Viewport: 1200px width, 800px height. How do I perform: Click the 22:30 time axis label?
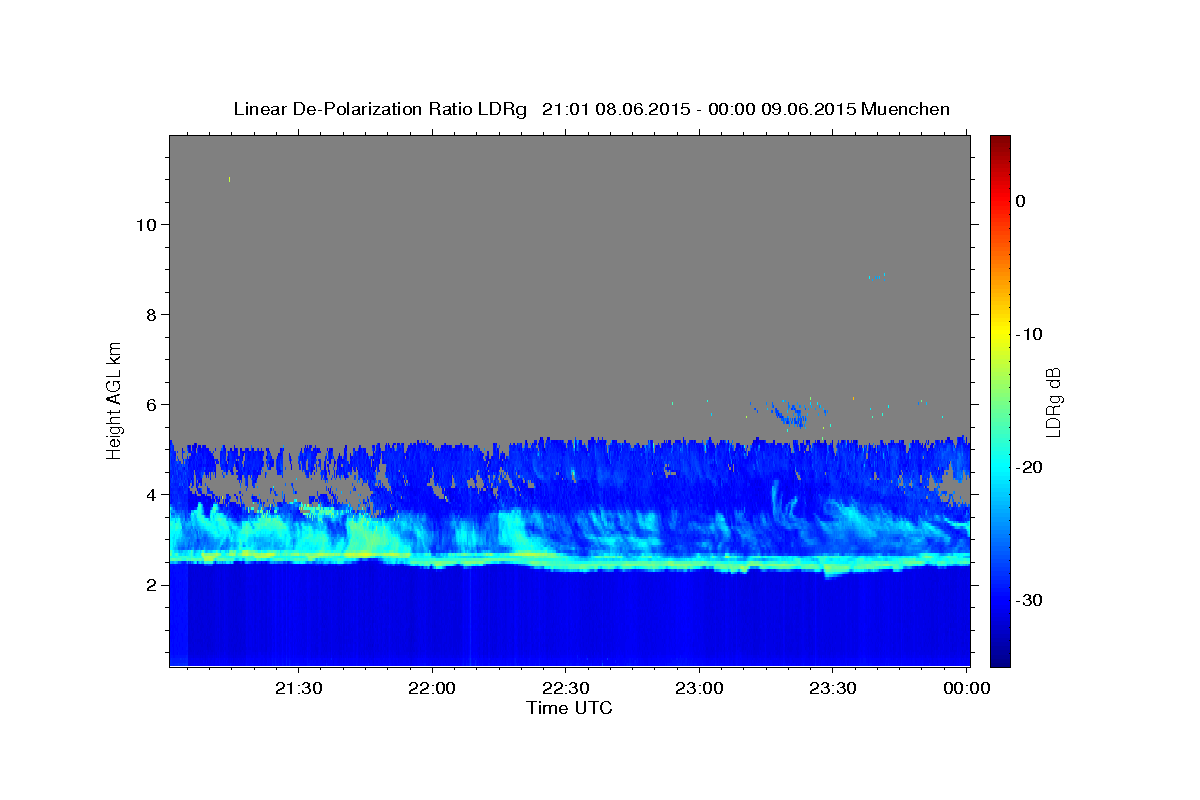566,689
